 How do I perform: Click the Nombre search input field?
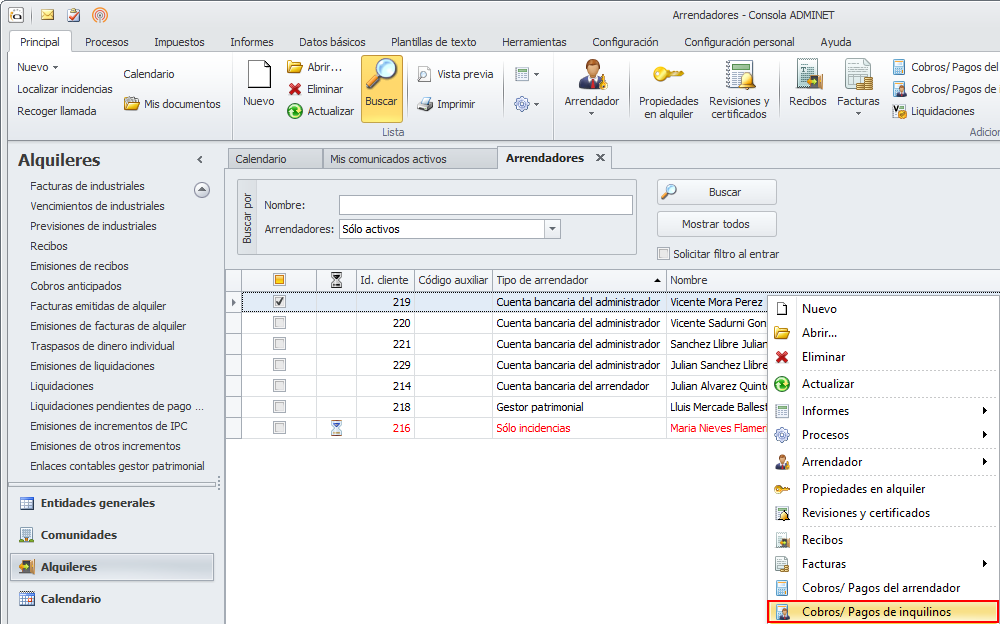click(485, 205)
